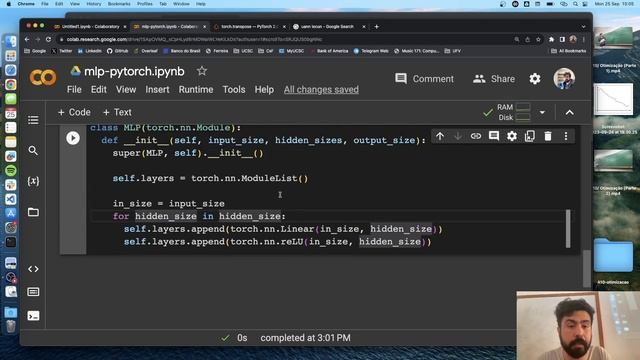Image resolution: width=640 pixels, height=360 pixels.
Task: Add a new Text cell
Action: pyautogui.click(x=117, y=112)
